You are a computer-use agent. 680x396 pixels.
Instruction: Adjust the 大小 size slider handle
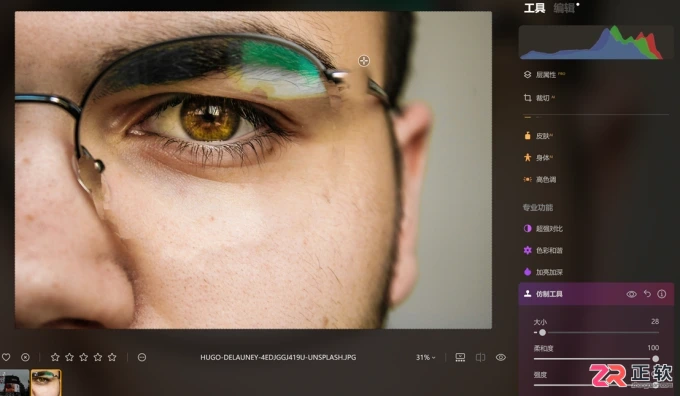pyautogui.click(x=542, y=333)
